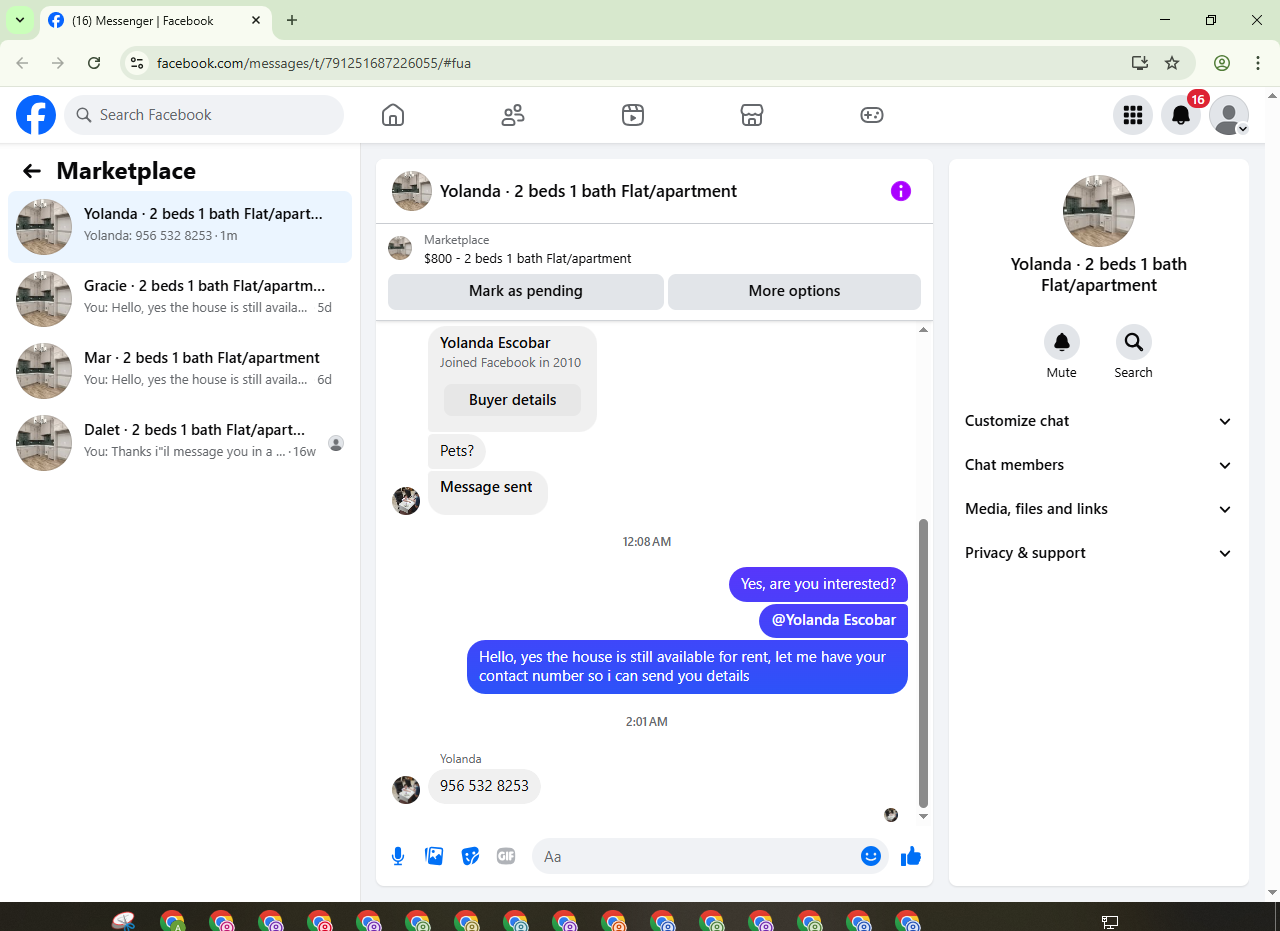Open Facebook Home feed icon
Screen dimensions: 1280x931
tap(393, 115)
